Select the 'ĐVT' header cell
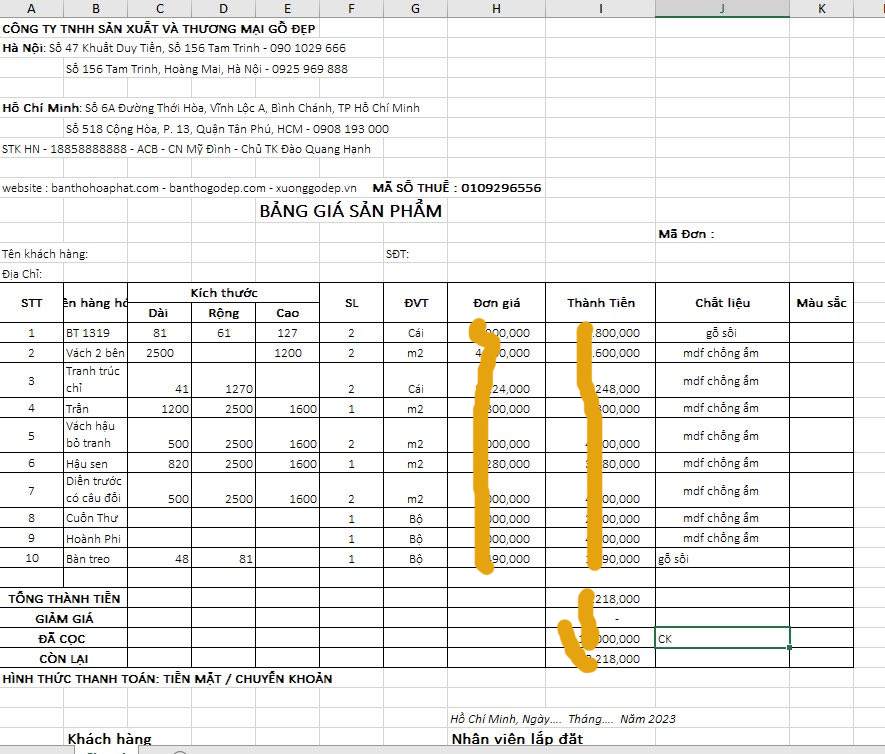The width and height of the screenshot is (885, 754). pos(415,303)
